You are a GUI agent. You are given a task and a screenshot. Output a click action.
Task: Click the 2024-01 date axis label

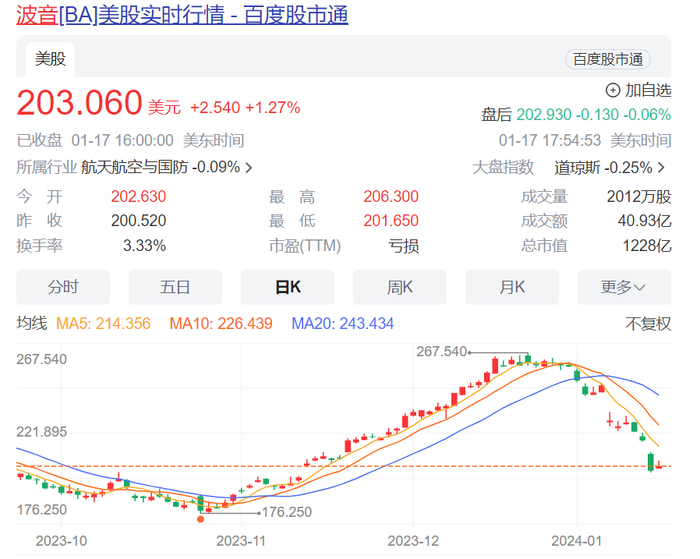tap(577, 541)
